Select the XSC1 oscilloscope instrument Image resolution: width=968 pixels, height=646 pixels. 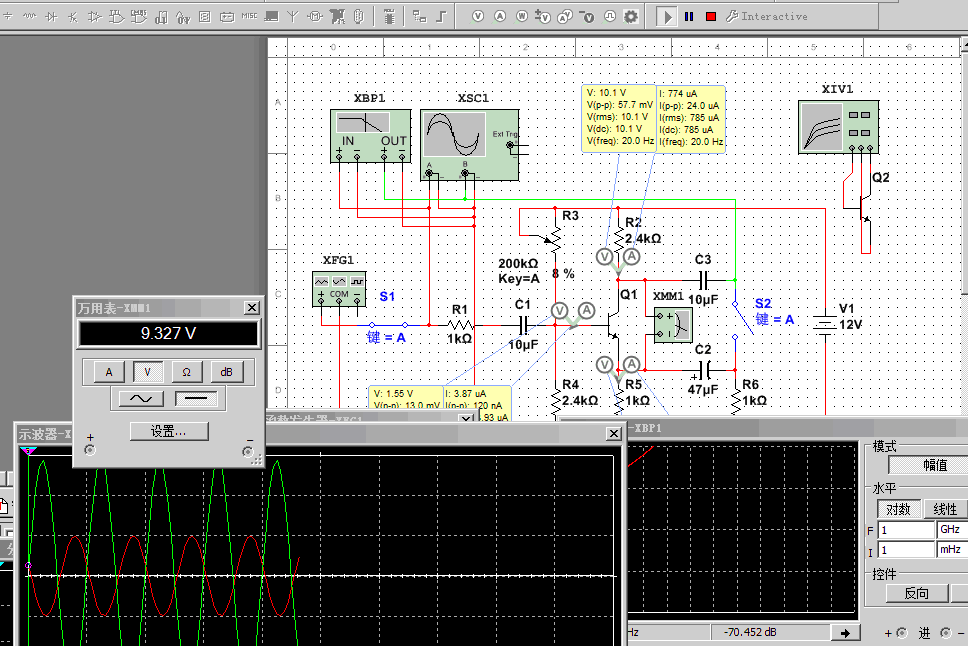(470, 145)
